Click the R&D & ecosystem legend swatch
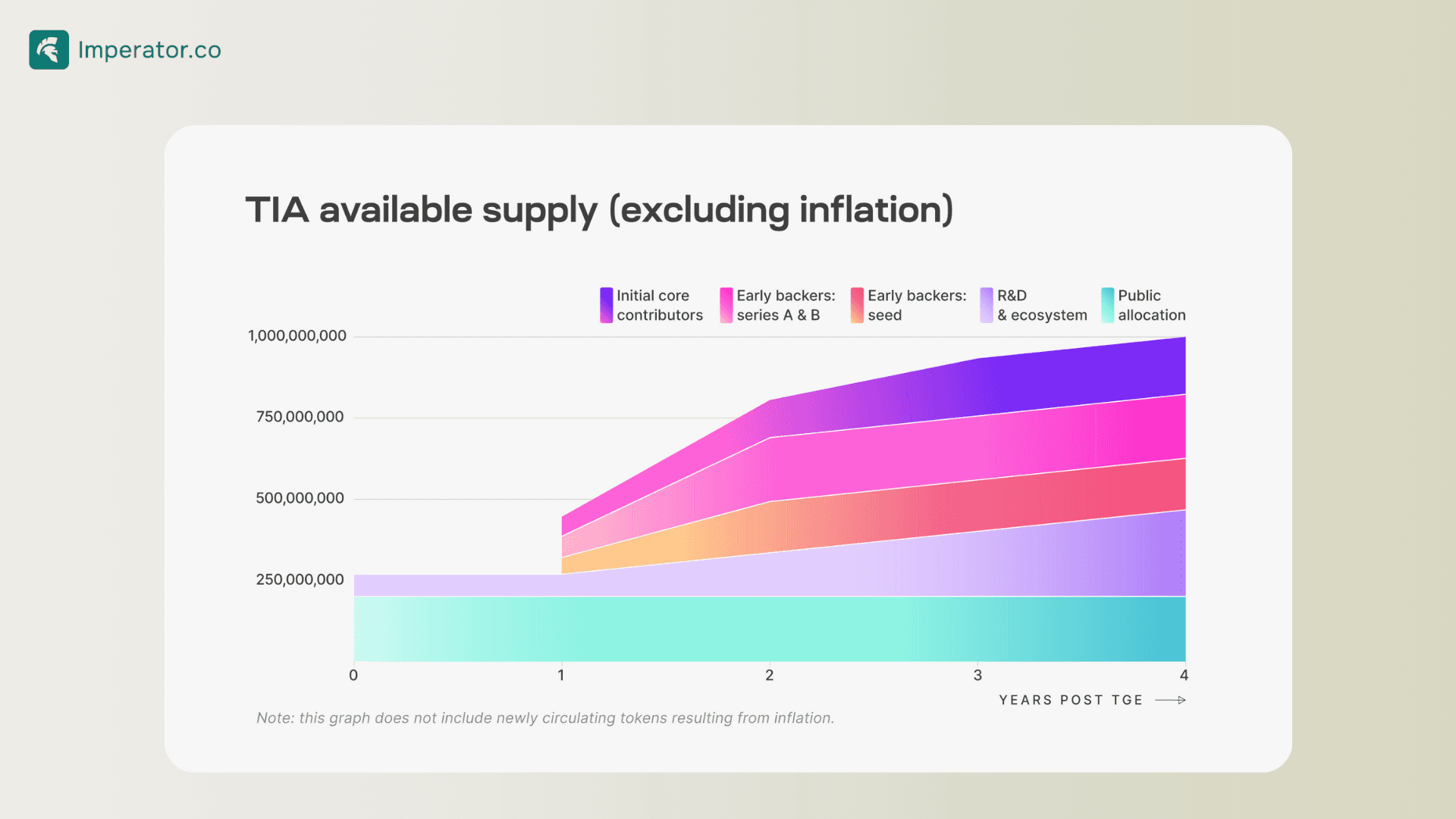This screenshot has height=819, width=1456. 986,305
